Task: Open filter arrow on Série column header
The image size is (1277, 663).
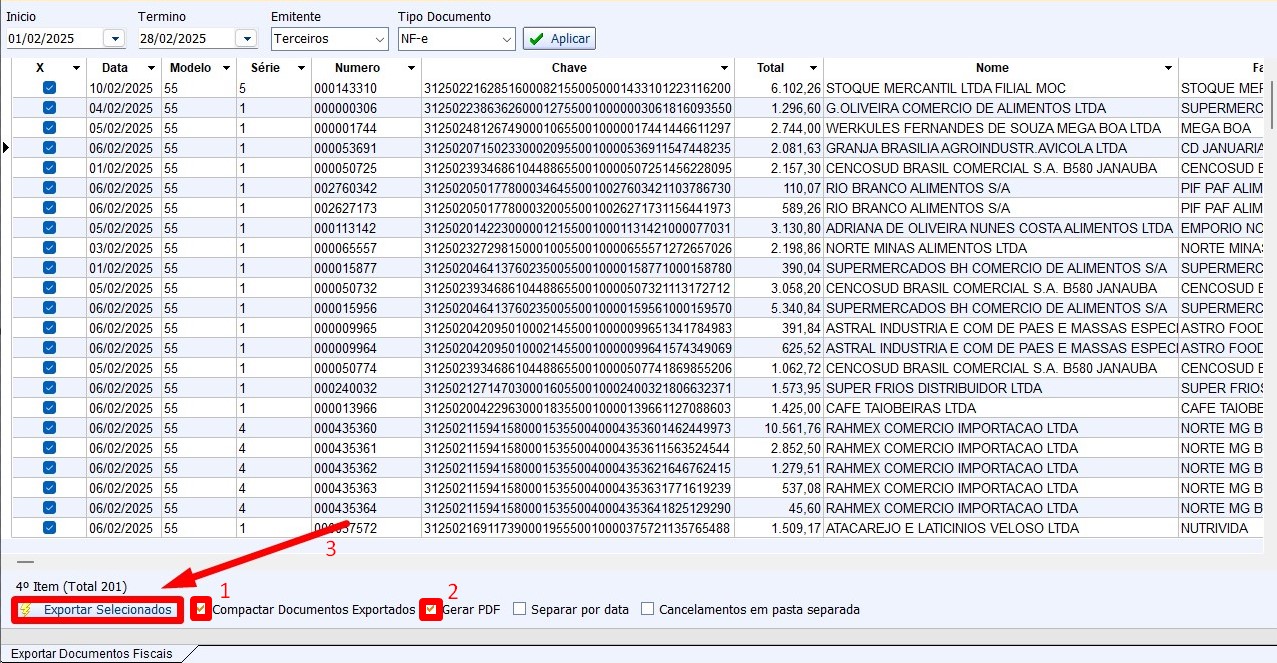Action: pyautogui.click(x=300, y=68)
